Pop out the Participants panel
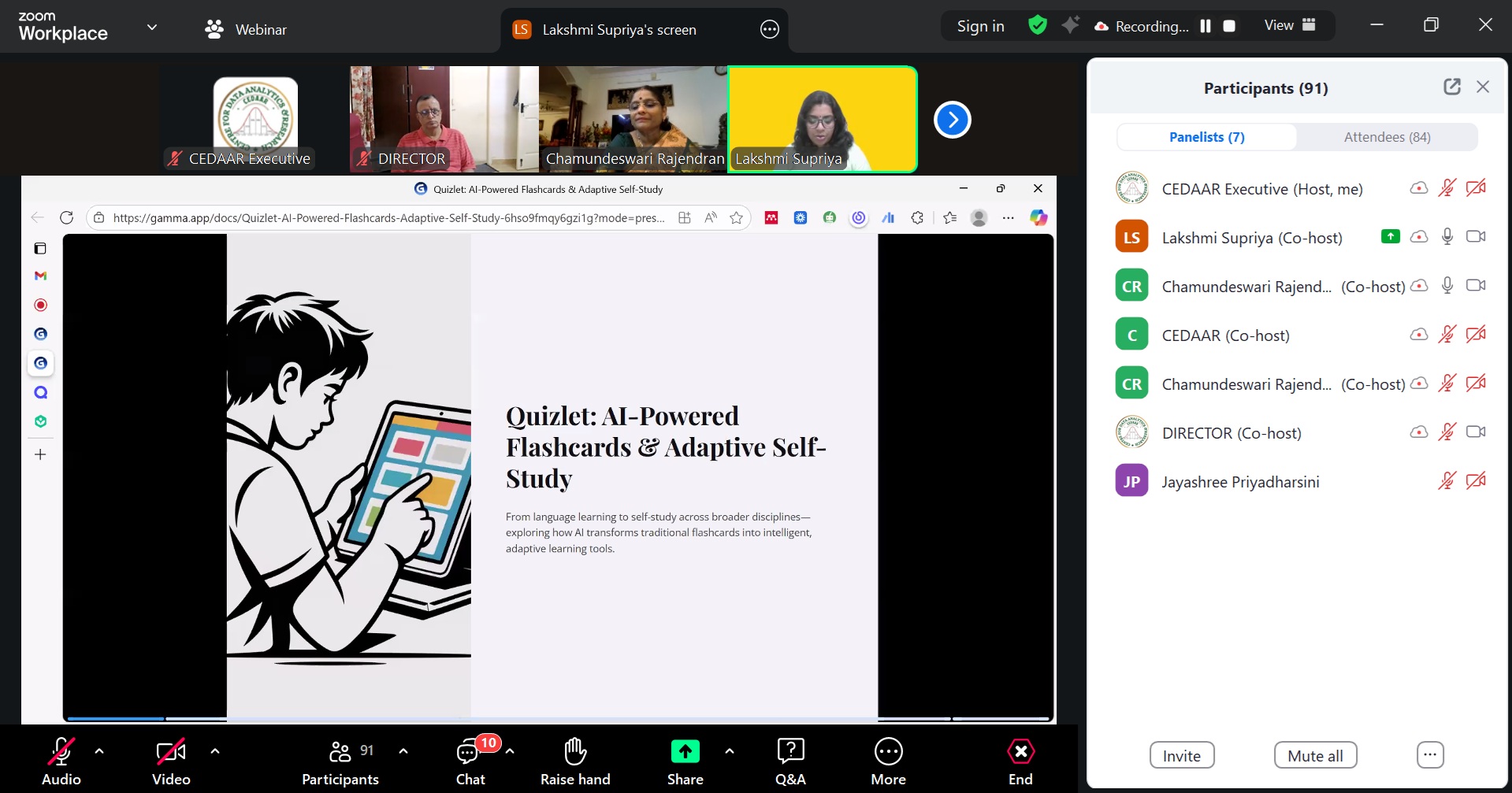 click(1451, 87)
